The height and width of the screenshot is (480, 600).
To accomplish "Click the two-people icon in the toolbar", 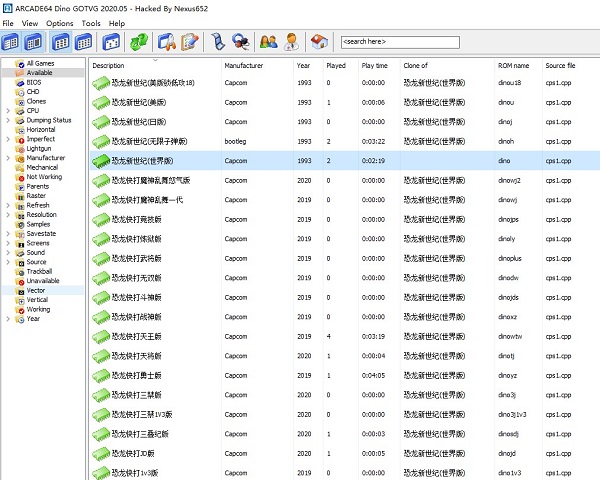I will tap(268, 42).
